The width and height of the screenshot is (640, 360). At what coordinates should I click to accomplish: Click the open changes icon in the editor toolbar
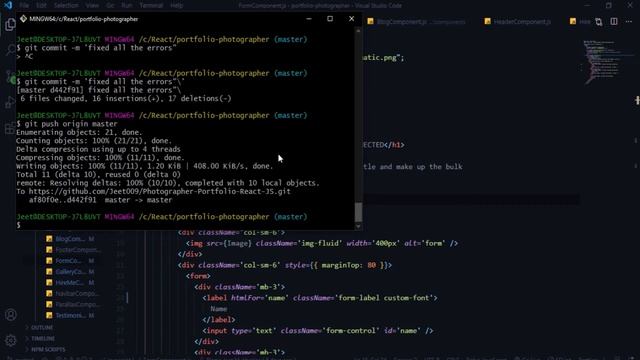click(599, 22)
